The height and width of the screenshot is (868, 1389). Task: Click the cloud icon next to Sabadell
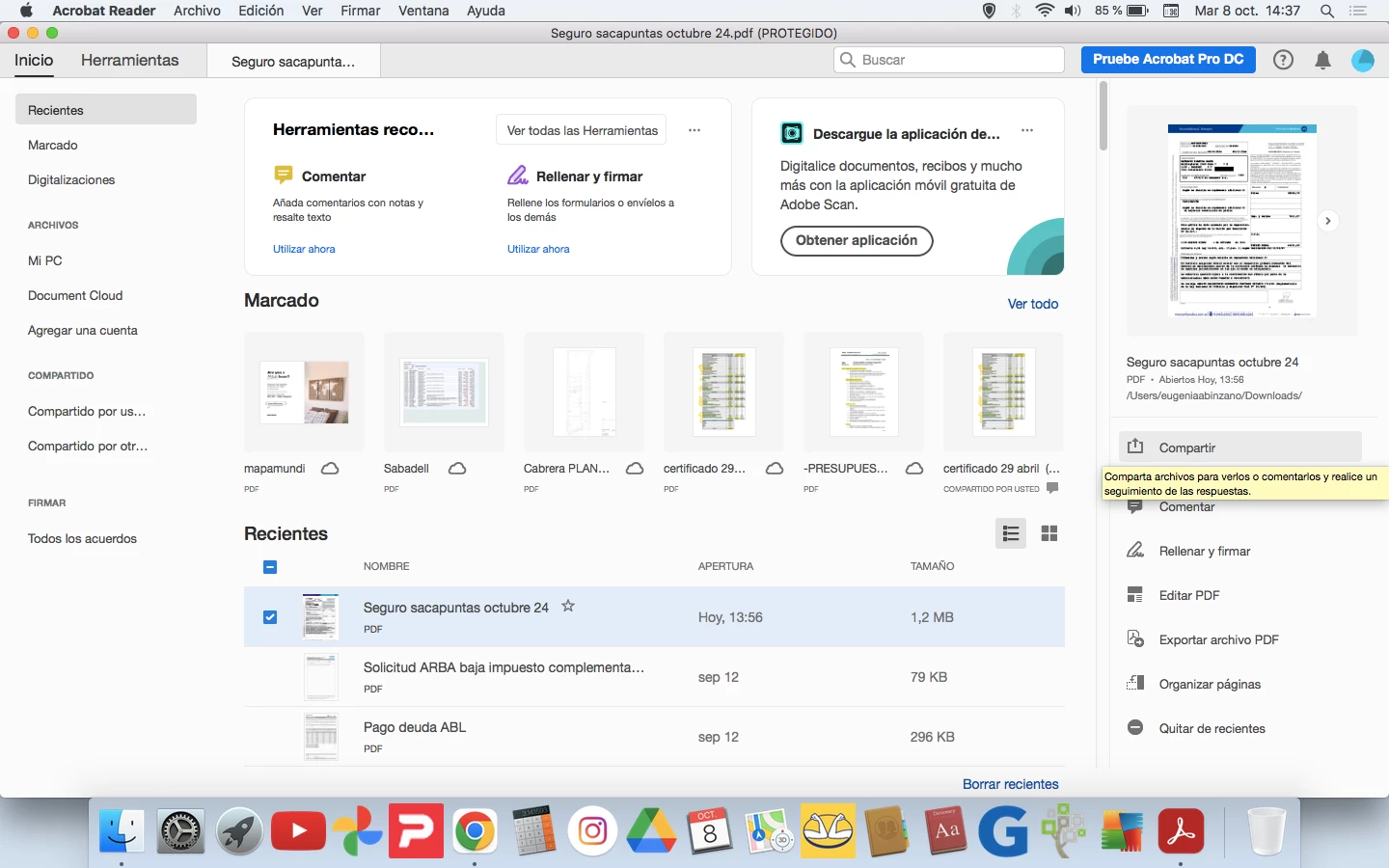point(457,469)
